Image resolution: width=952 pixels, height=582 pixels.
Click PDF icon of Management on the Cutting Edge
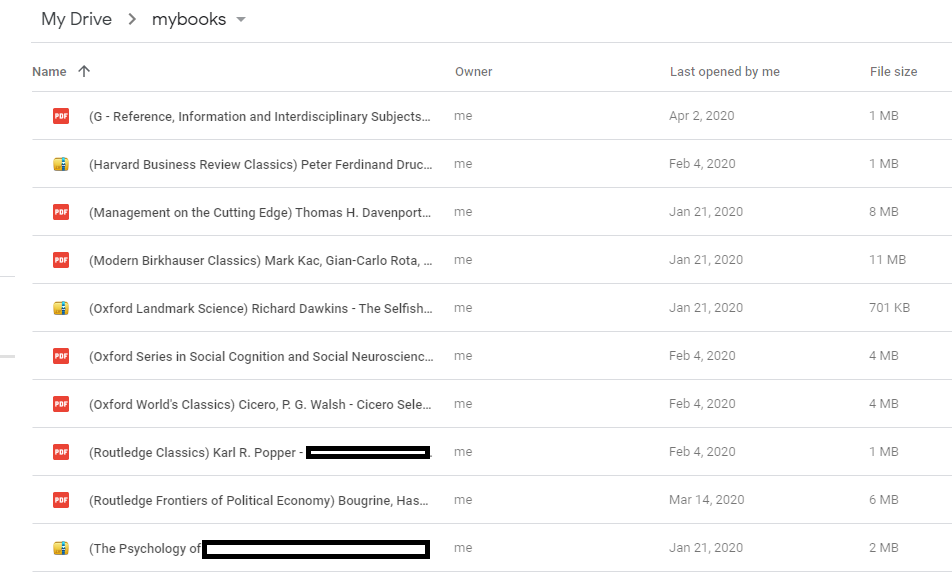click(61, 212)
